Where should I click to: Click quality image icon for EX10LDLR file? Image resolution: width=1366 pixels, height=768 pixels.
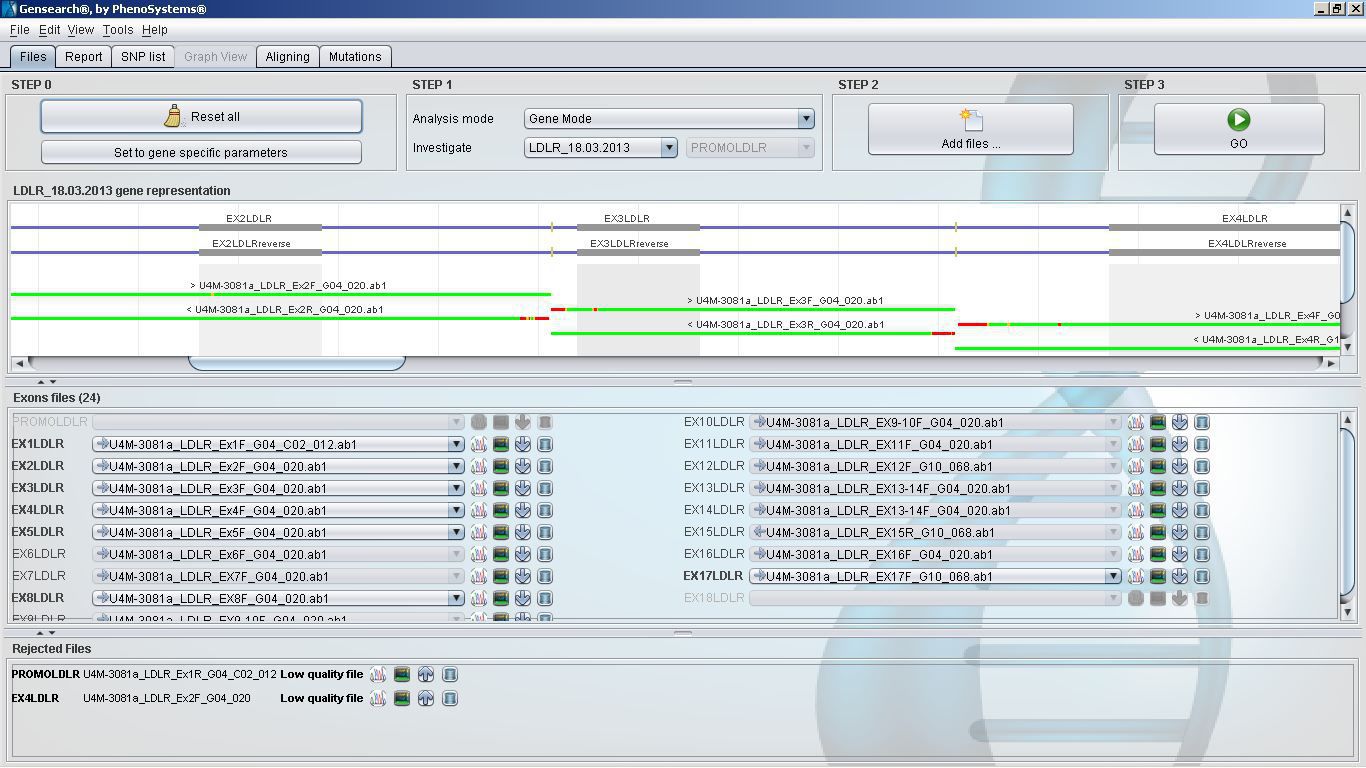(1157, 422)
